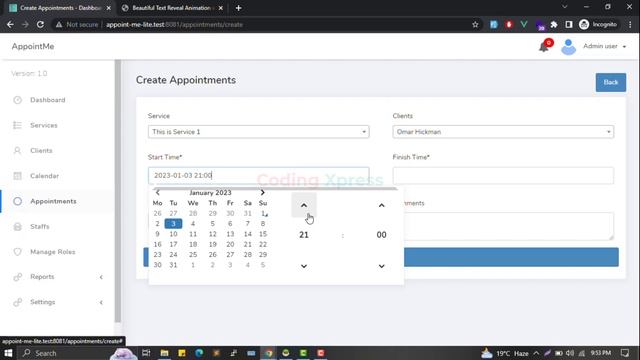Viewport: 640px width, 360px height.
Task: Decrease the minutes with down arrow
Action: tap(381, 266)
